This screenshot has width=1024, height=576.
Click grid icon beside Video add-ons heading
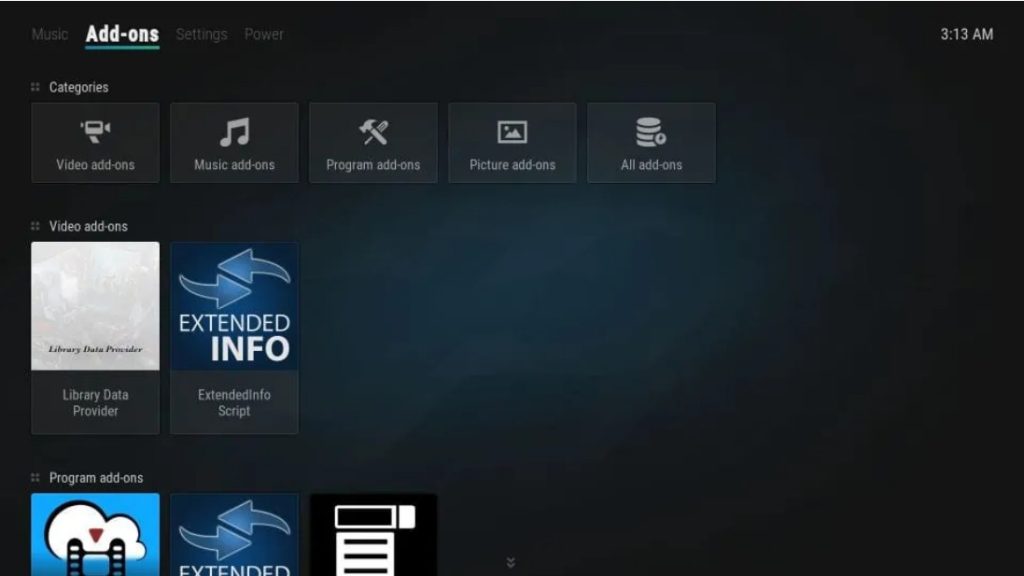(35, 226)
